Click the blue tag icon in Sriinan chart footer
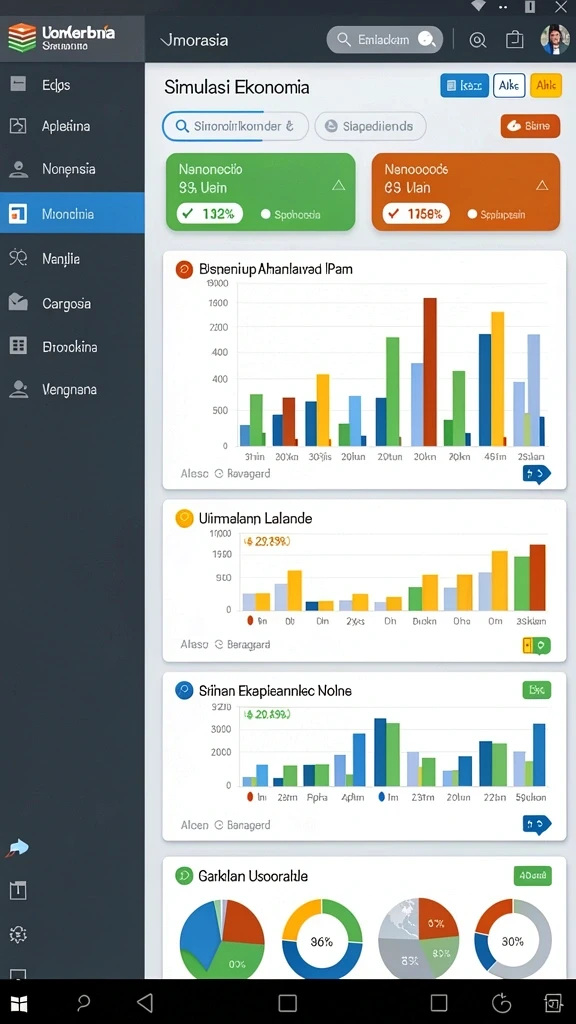 tap(536, 825)
